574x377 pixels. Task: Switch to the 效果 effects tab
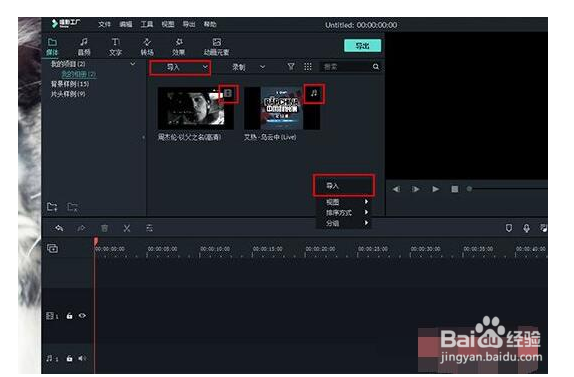(x=179, y=47)
